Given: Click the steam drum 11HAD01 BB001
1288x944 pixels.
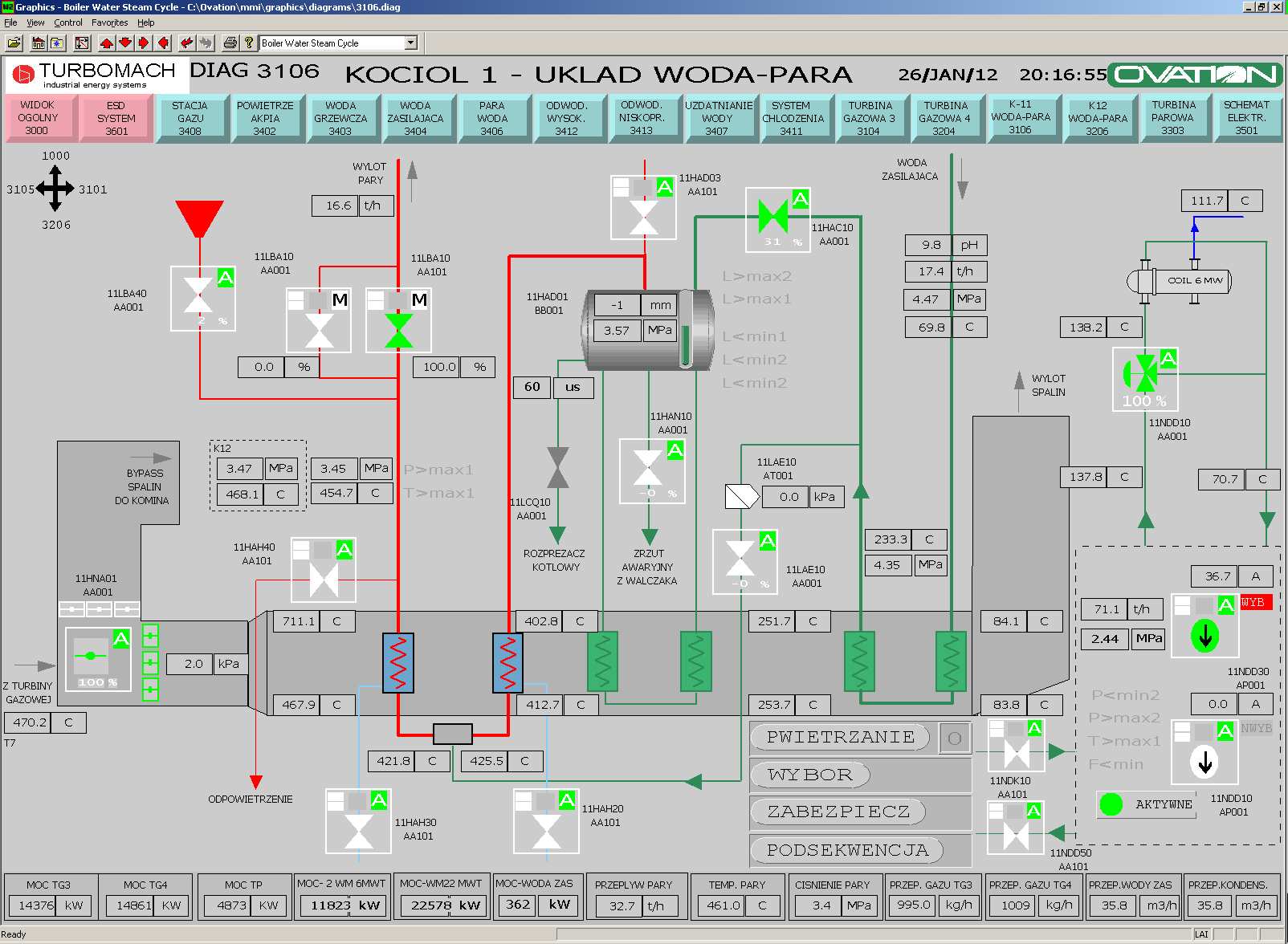Looking at the screenshot, I should tap(648, 330).
